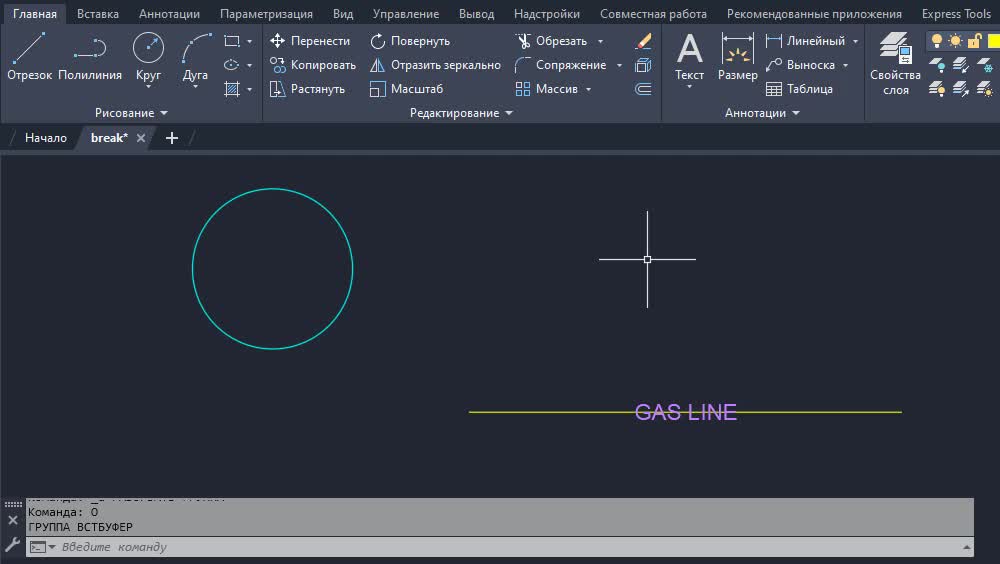1000x564 pixels.
Task: Select the Линейный (Linear) dimension
Action: (805, 41)
